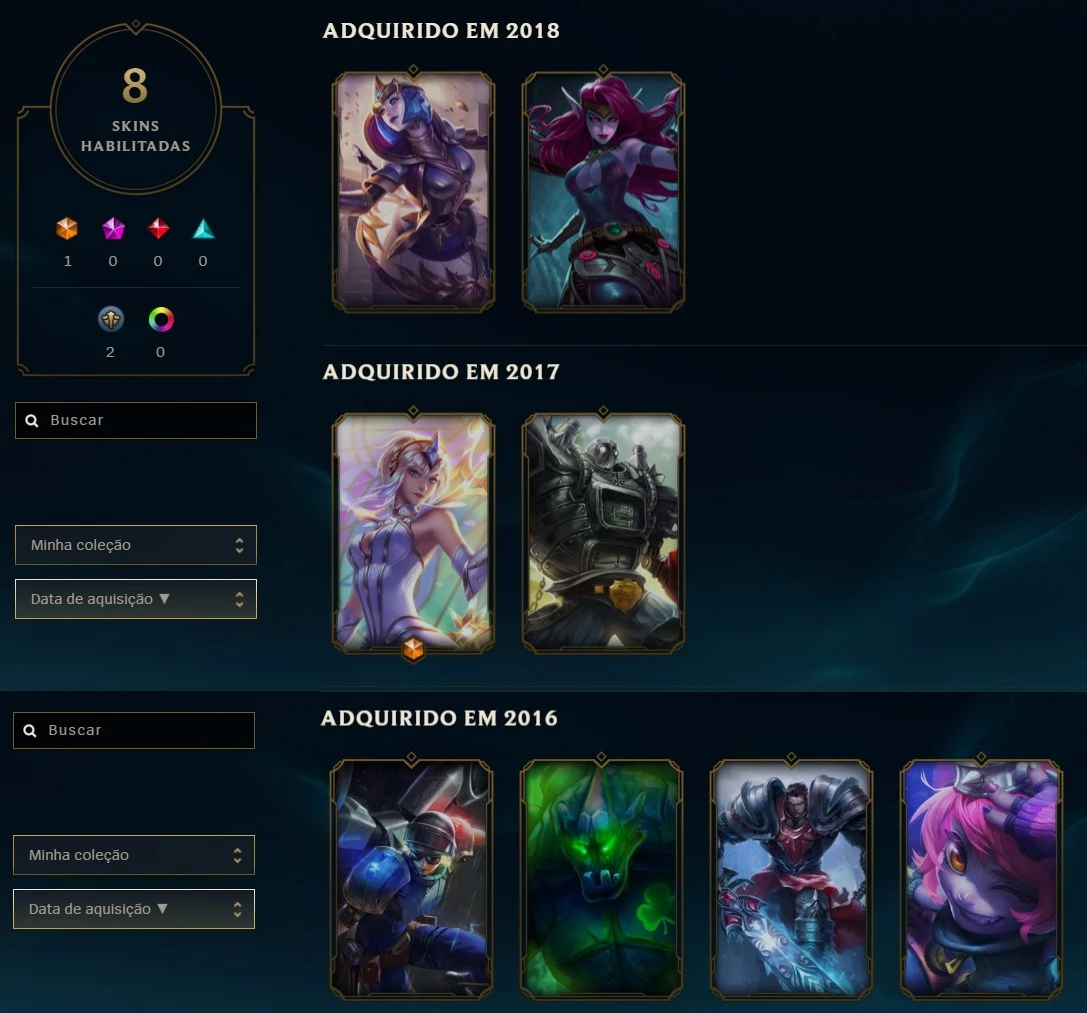Image resolution: width=1087 pixels, height=1013 pixels.
Task: Click the red ultimate gem icon
Action: (159, 228)
